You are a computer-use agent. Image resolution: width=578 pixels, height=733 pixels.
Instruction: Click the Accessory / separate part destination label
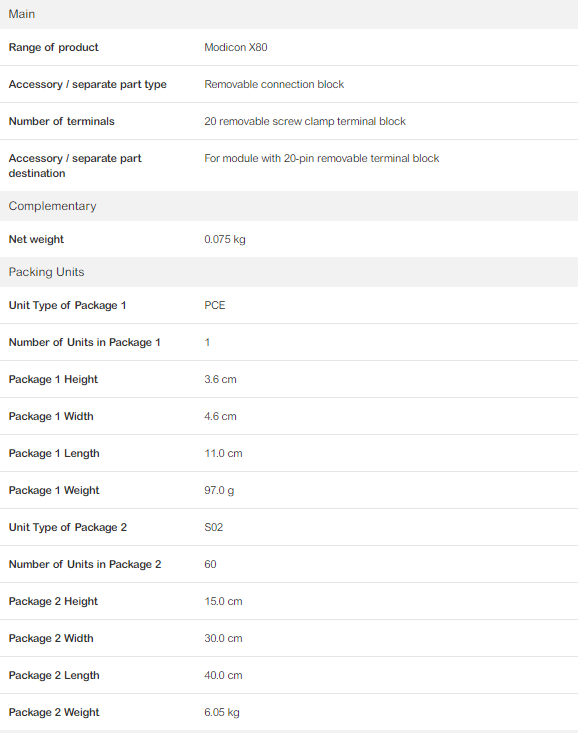[x=75, y=165]
